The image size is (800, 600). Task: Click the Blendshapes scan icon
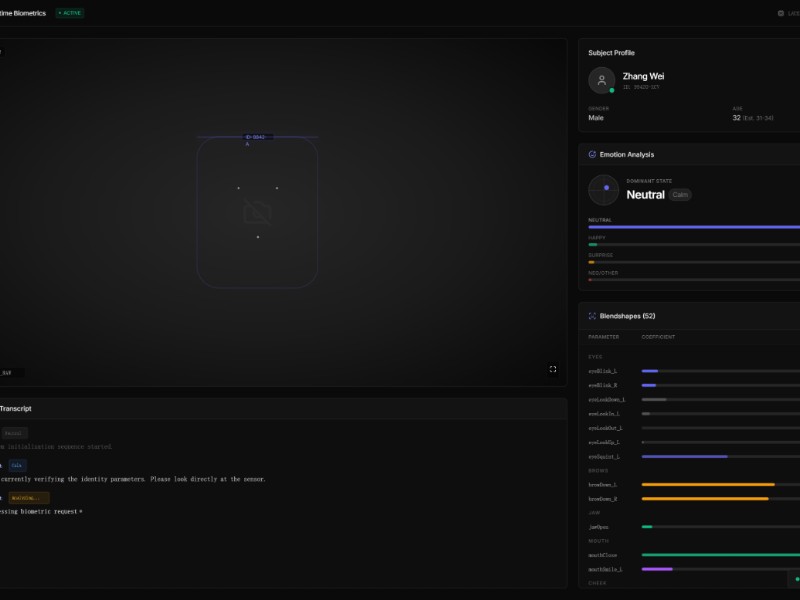click(x=592, y=316)
